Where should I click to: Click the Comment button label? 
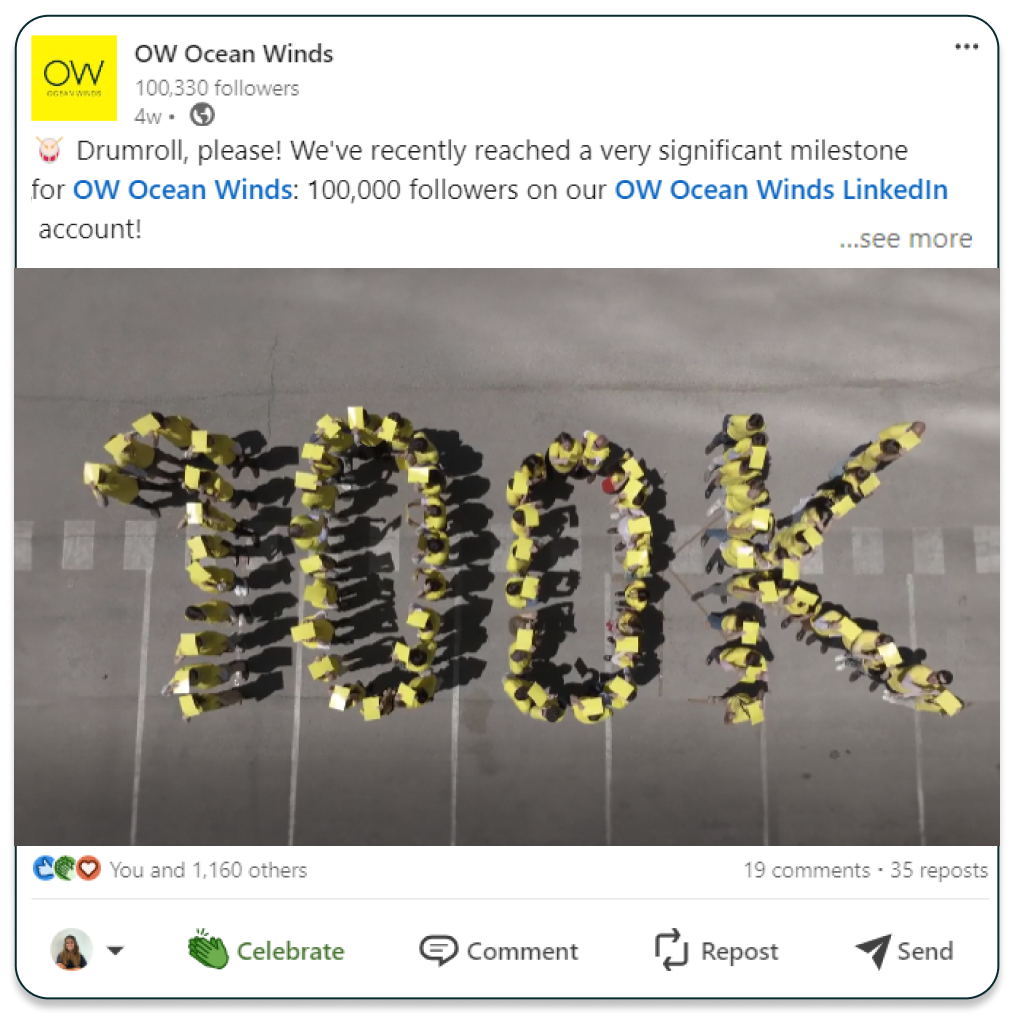click(522, 951)
